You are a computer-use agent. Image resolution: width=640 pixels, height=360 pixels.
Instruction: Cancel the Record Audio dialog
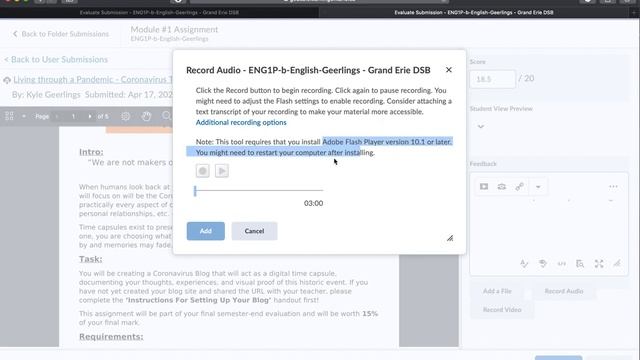coord(254,231)
